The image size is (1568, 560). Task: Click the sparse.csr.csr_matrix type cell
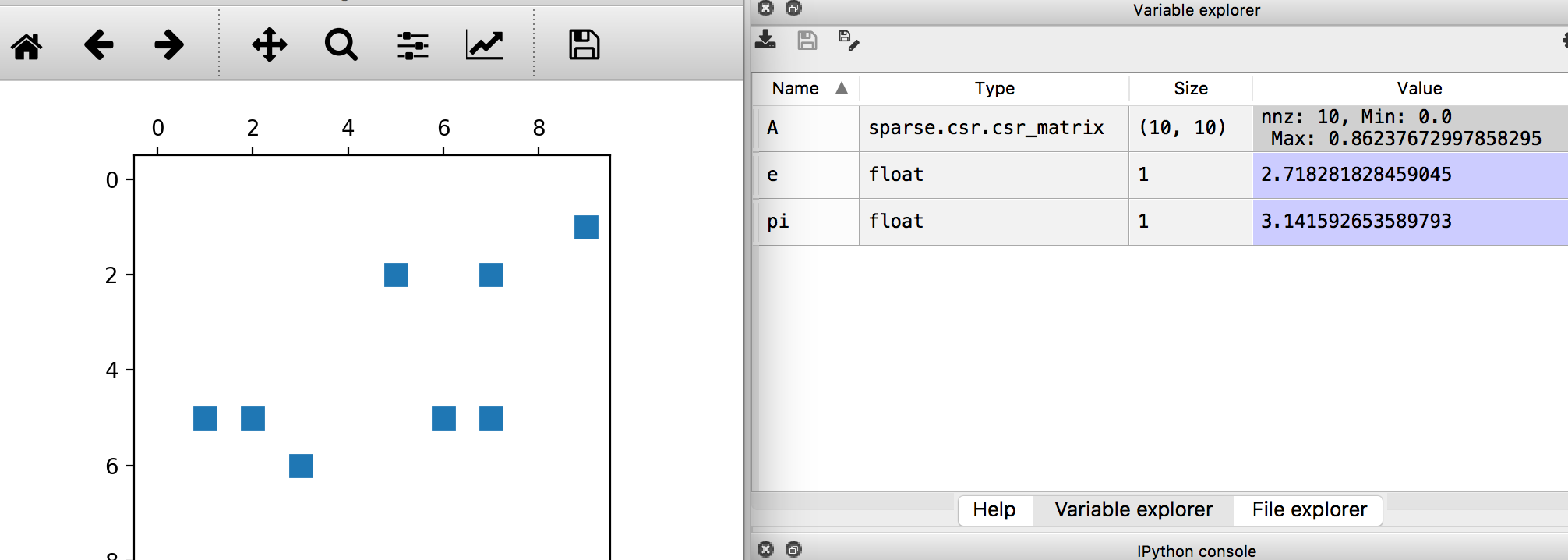point(994,129)
